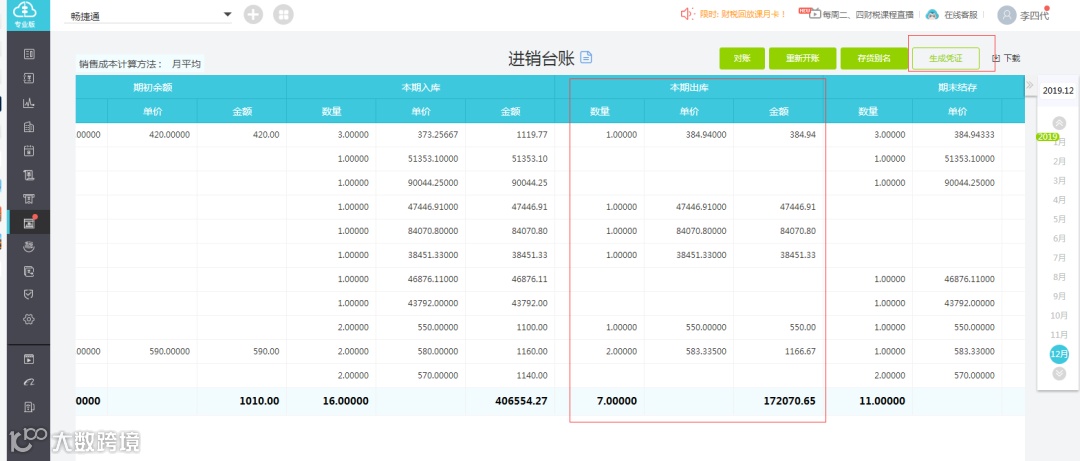Click the user avatar beside 李四代
This screenshot has height=461, width=1080.
tap(1007, 14)
